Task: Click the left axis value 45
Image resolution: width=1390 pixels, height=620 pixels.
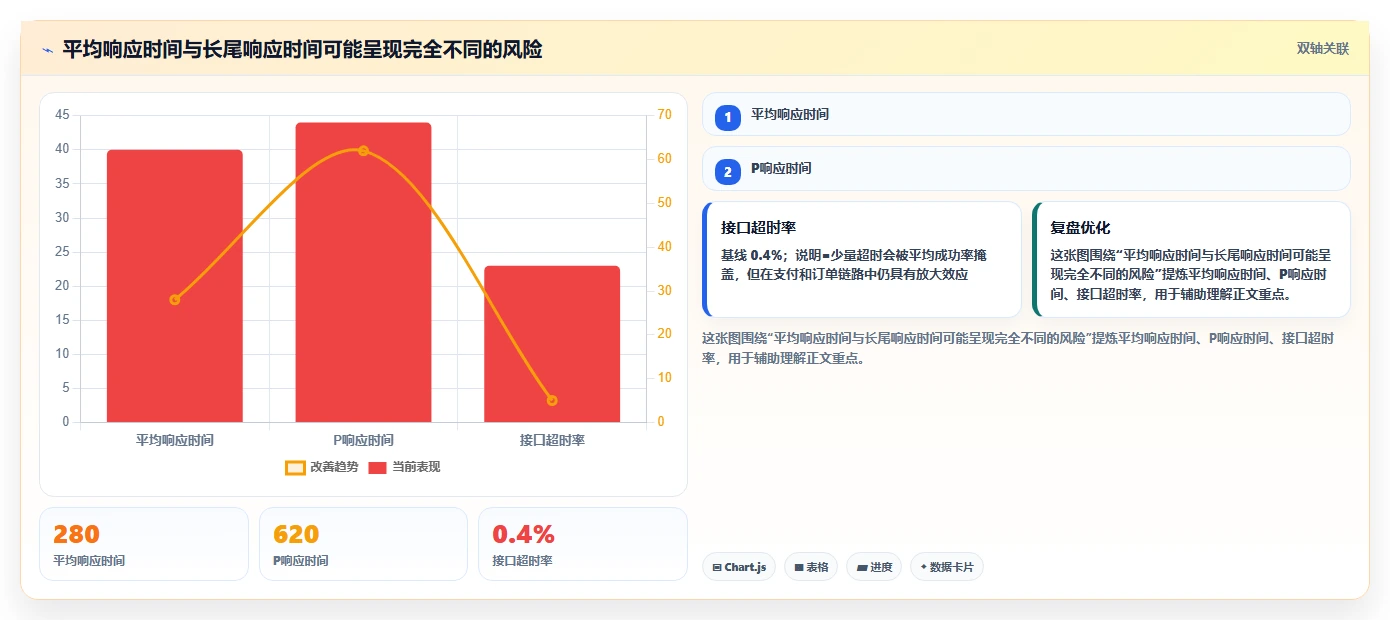Action: (62, 115)
